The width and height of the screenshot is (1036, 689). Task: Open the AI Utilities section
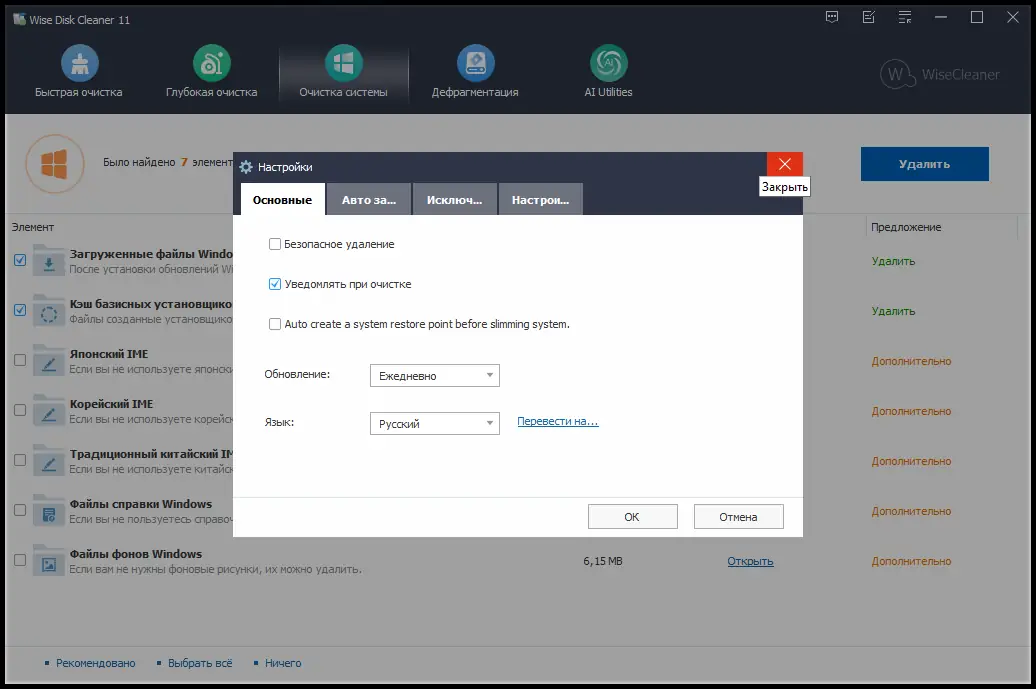coord(609,71)
